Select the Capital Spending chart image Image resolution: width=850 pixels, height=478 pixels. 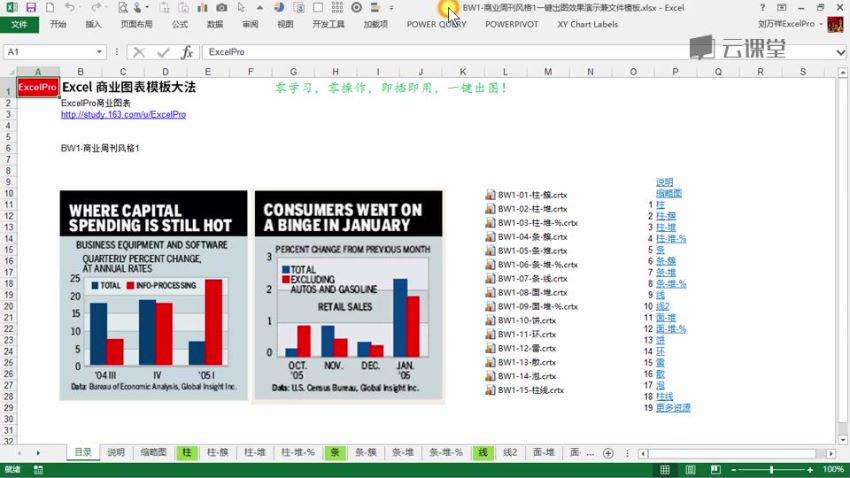pos(153,295)
